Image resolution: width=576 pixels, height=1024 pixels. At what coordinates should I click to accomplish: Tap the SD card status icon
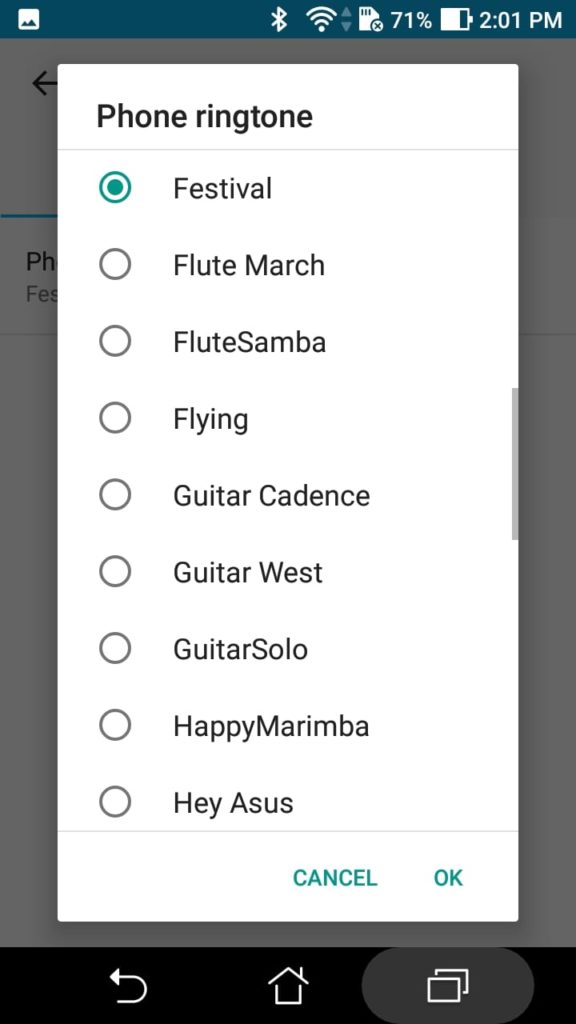click(x=370, y=20)
